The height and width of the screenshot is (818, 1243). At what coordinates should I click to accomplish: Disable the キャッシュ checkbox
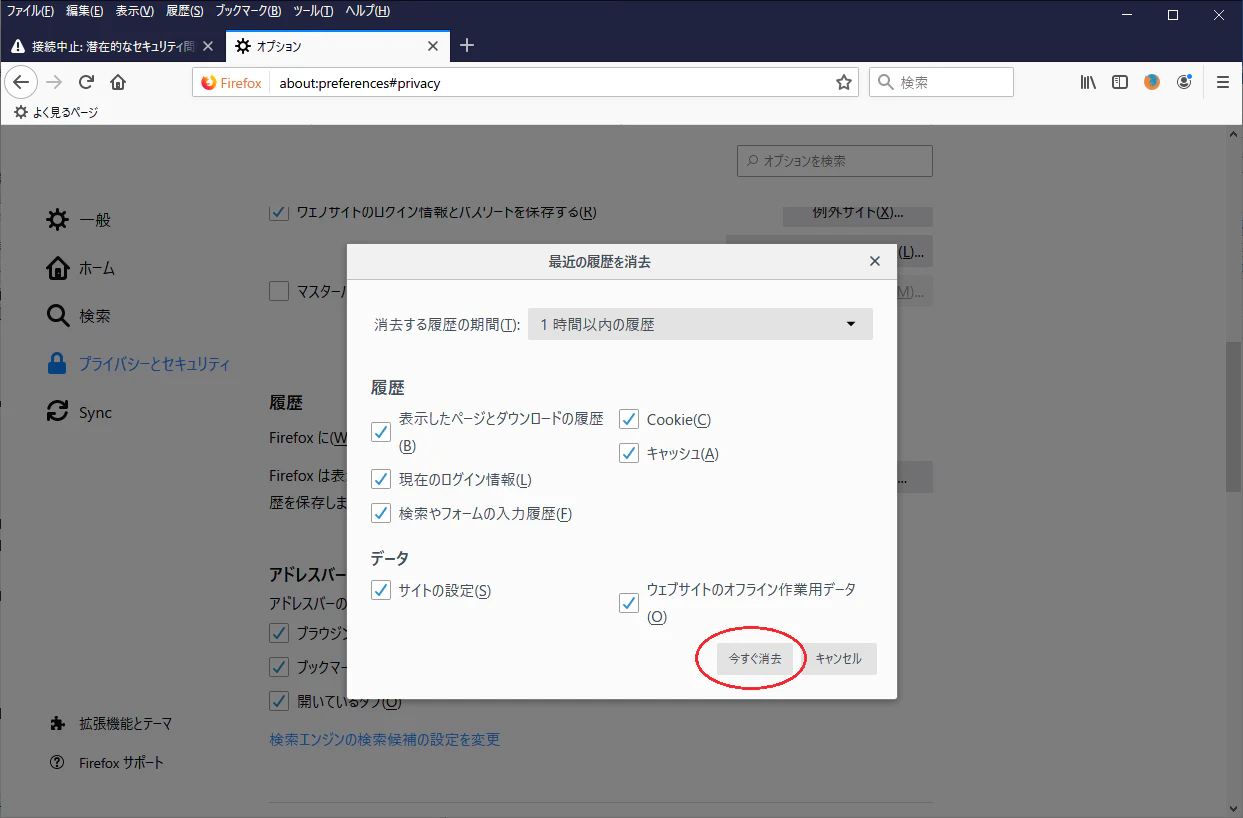click(628, 453)
